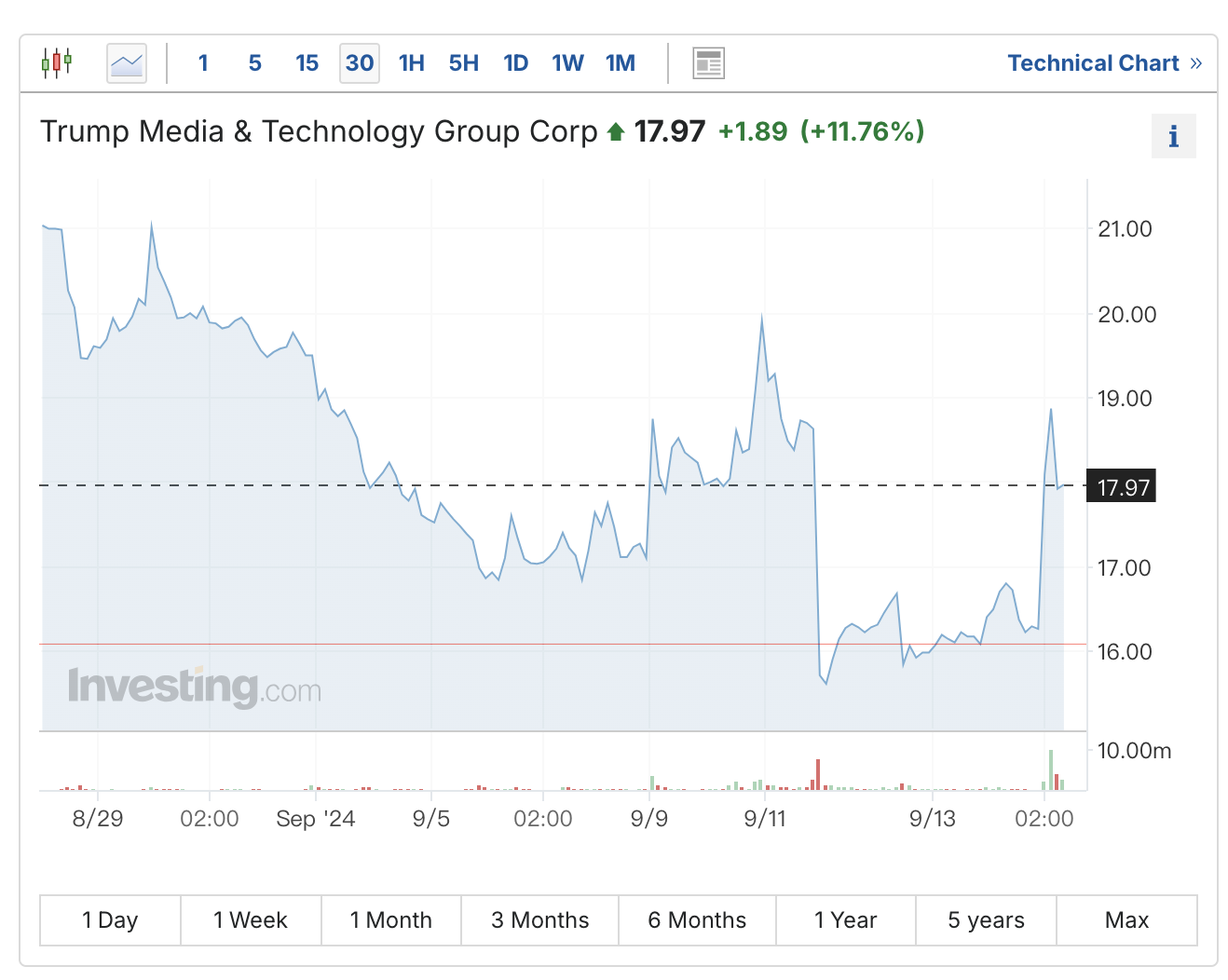Click the tallest green volume bar
The height and width of the screenshot is (980, 1228).
pos(1050,770)
